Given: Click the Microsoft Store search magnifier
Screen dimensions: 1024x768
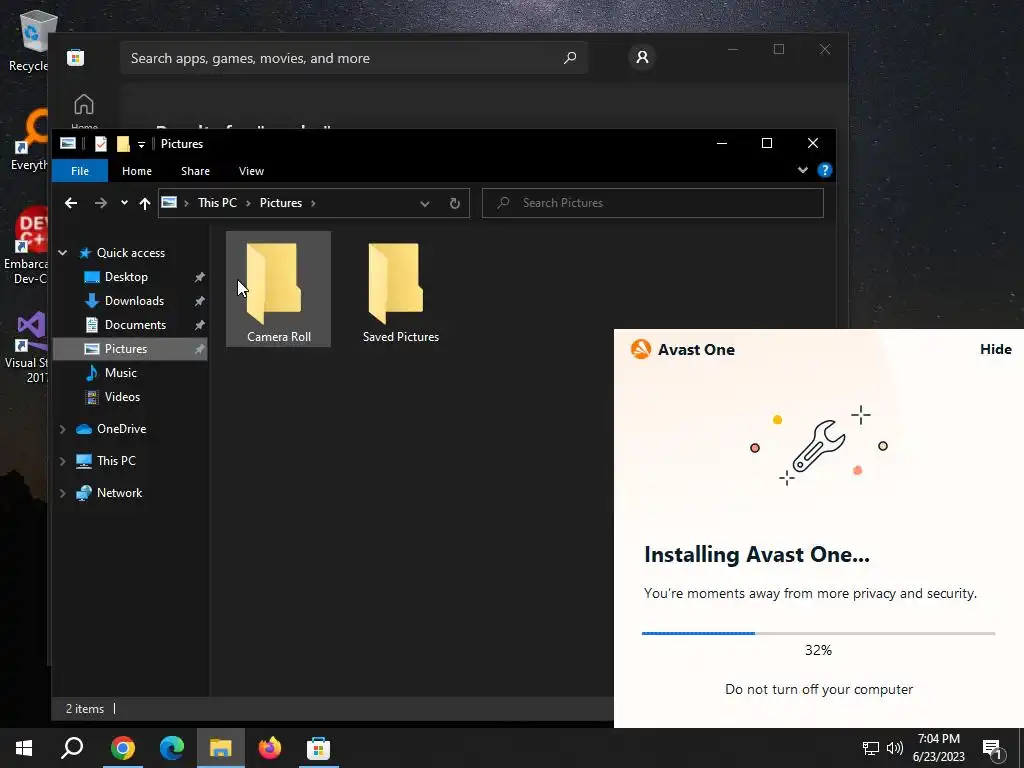Looking at the screenshot, I should (569, 58).
